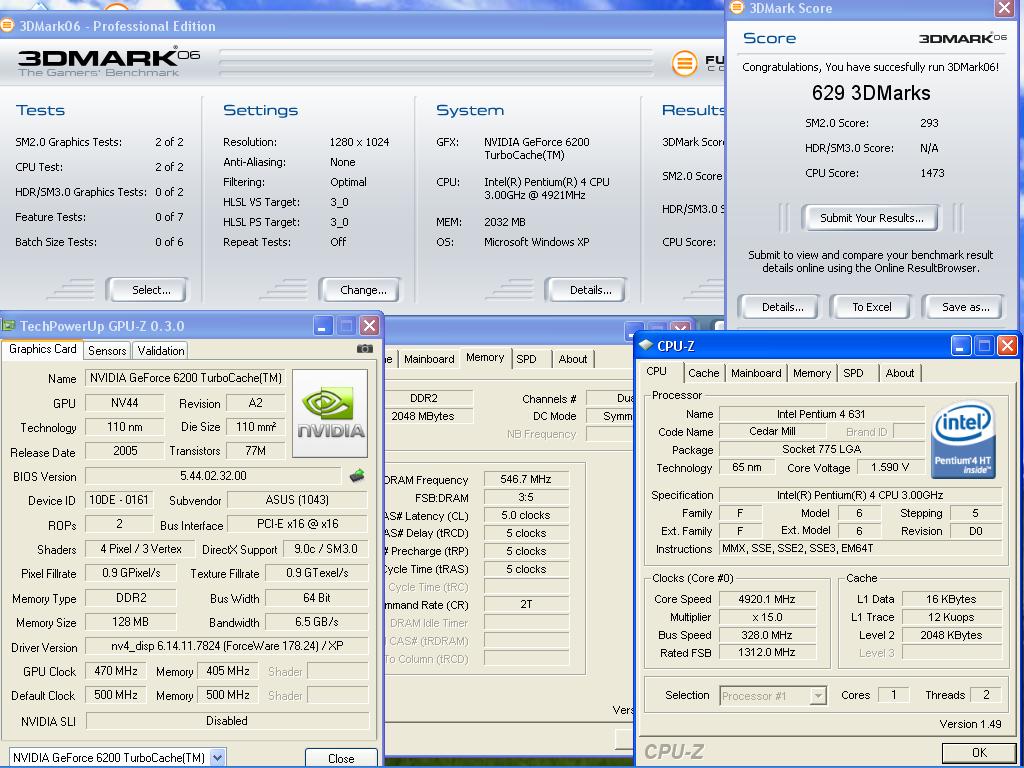Select the Graphics Card tab in GPU-Z
1024x768 pixels.
coord(42,349)
